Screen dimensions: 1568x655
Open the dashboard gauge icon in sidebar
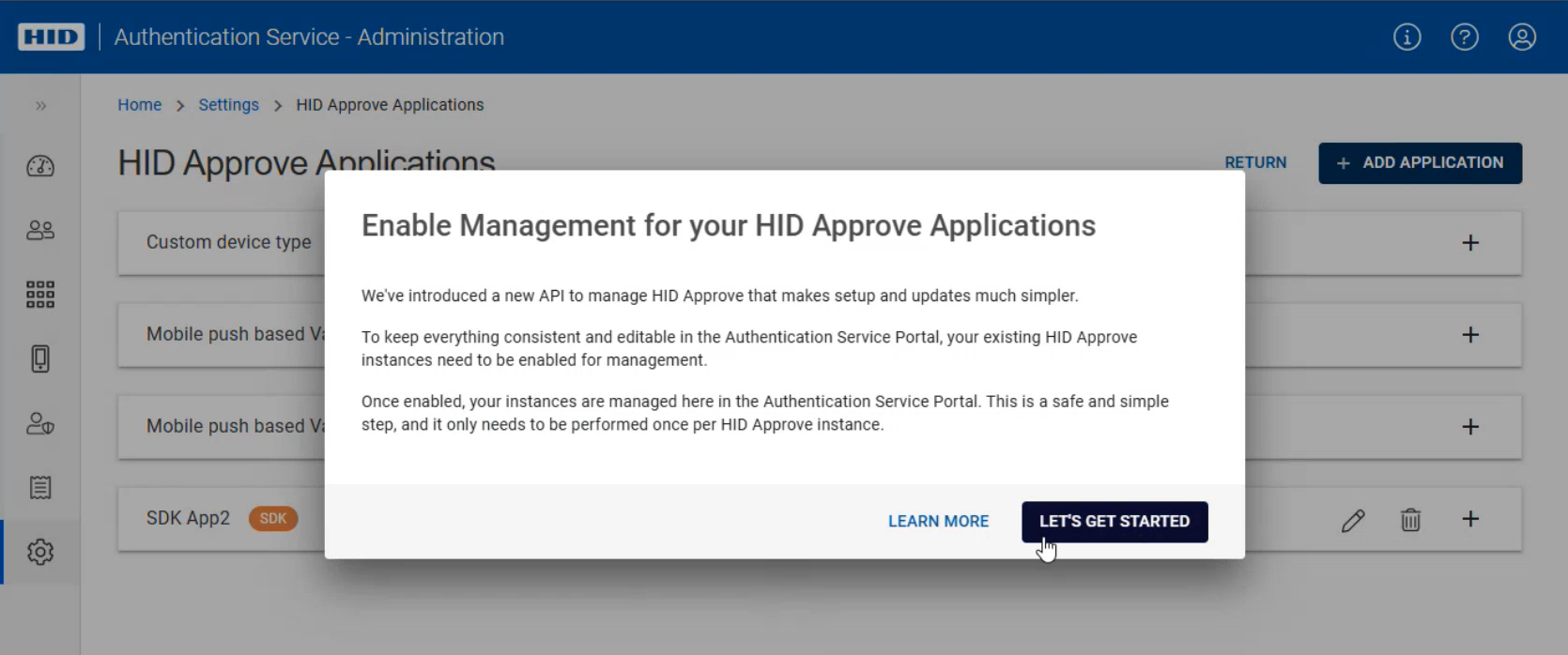pos(40,166)
